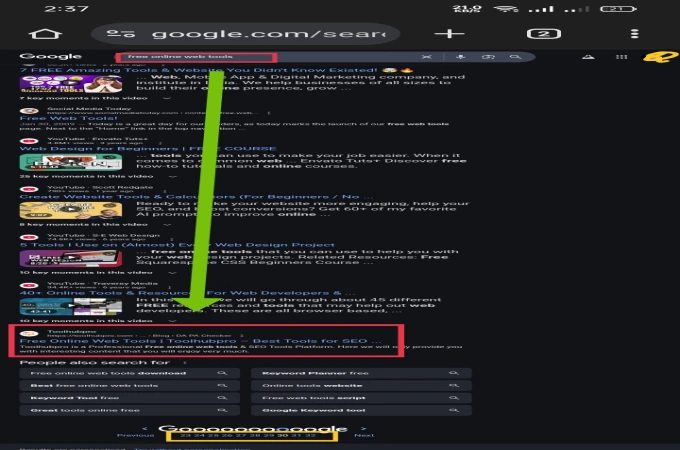
Task: Open a new tab with the plus icon
Action: pyautogui.click(x=449, y=33)
